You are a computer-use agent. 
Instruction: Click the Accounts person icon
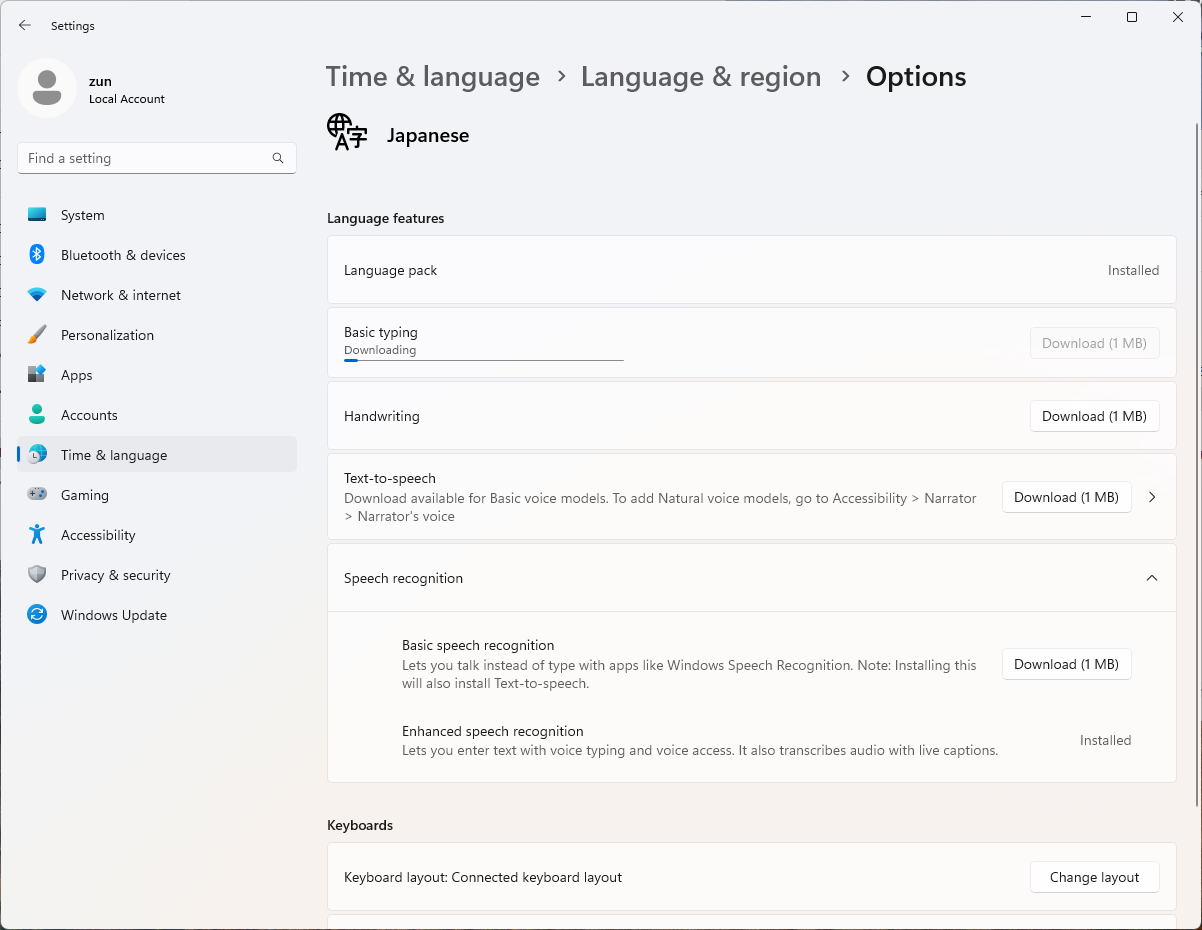(37, 415)
